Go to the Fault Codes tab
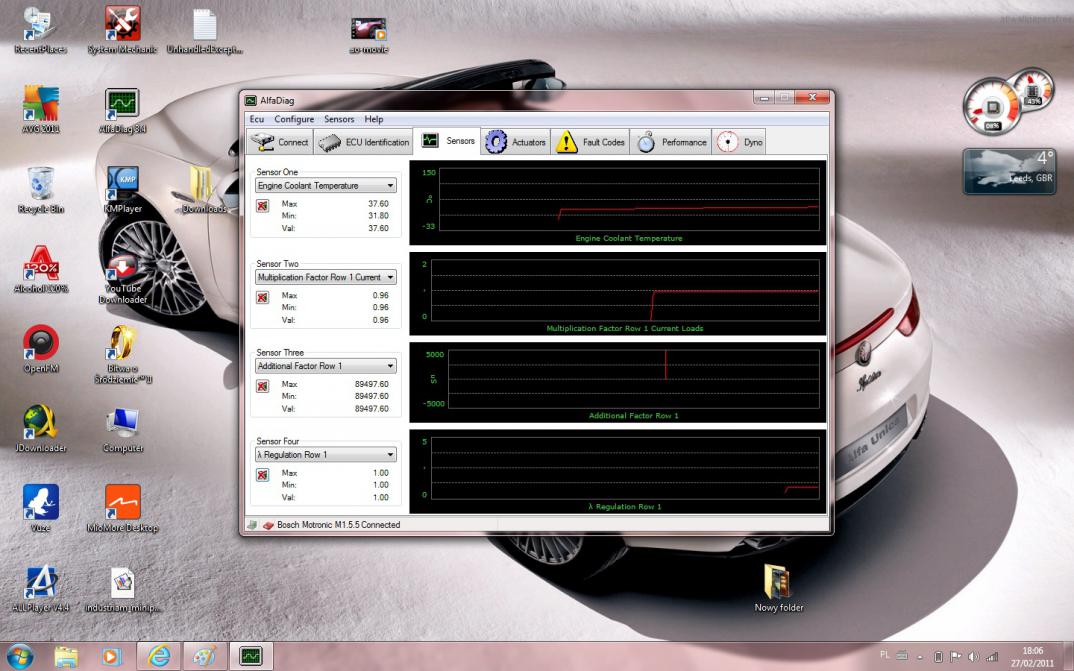Image resolution: width=1074 pixels, height=671 pixels. coord(590,142)
